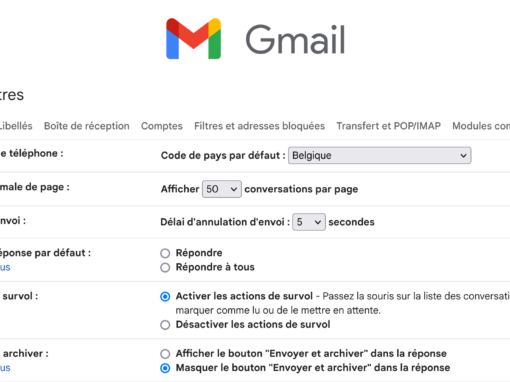
Task: Open Filtres et adresses bloquées tab
Action: [259, 126]
